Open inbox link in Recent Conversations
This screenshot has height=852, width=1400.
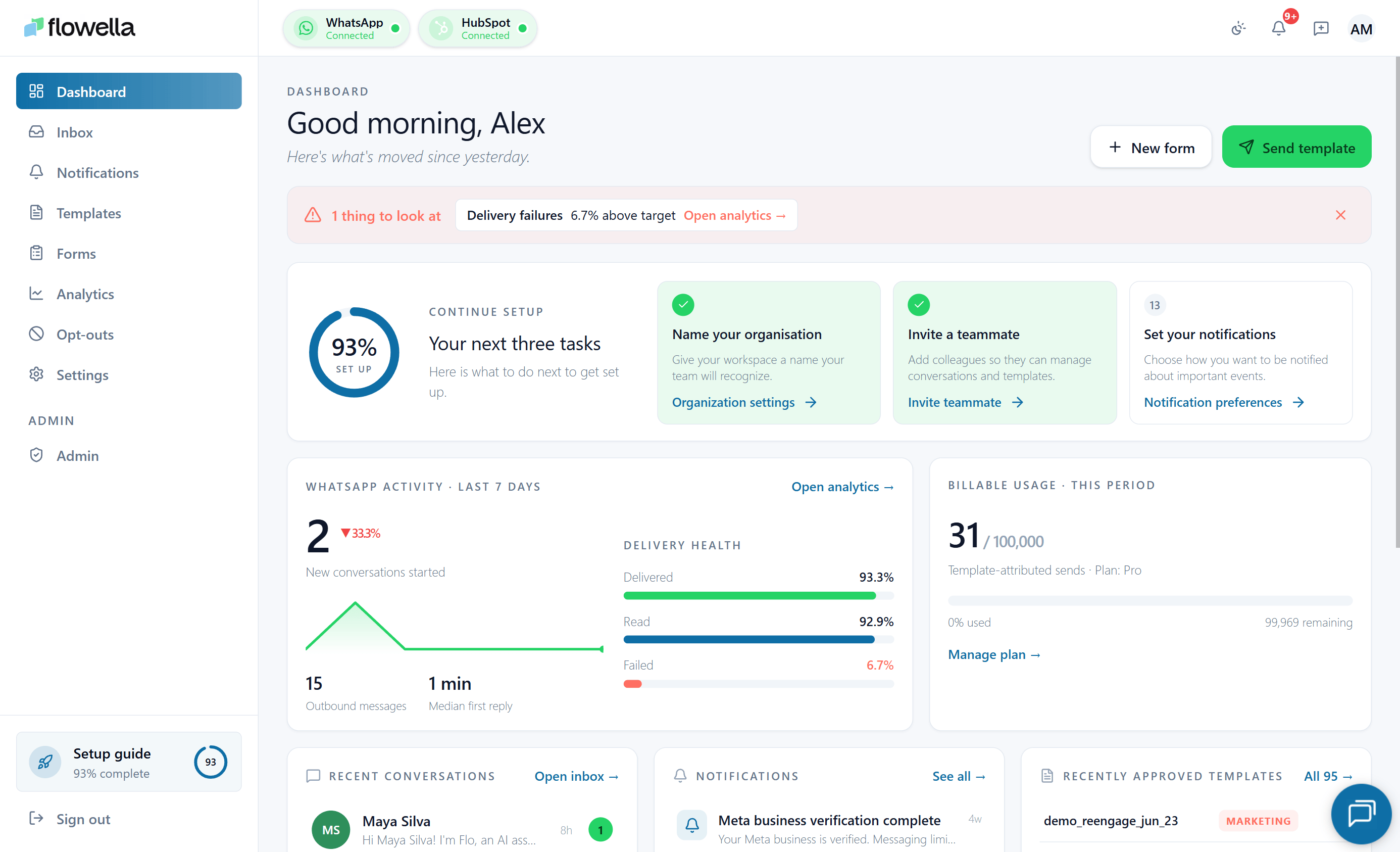pyautogui.click(x=576, y=776)
